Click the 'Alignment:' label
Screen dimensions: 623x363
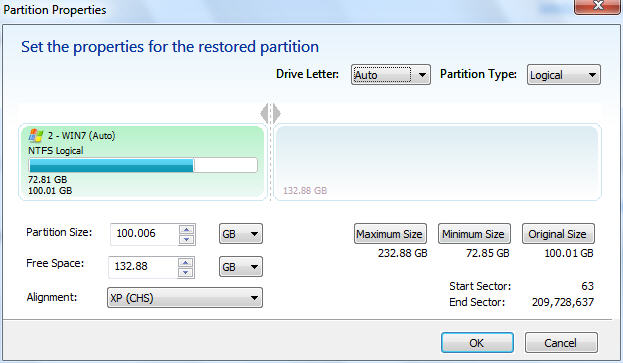coord(52,297)
